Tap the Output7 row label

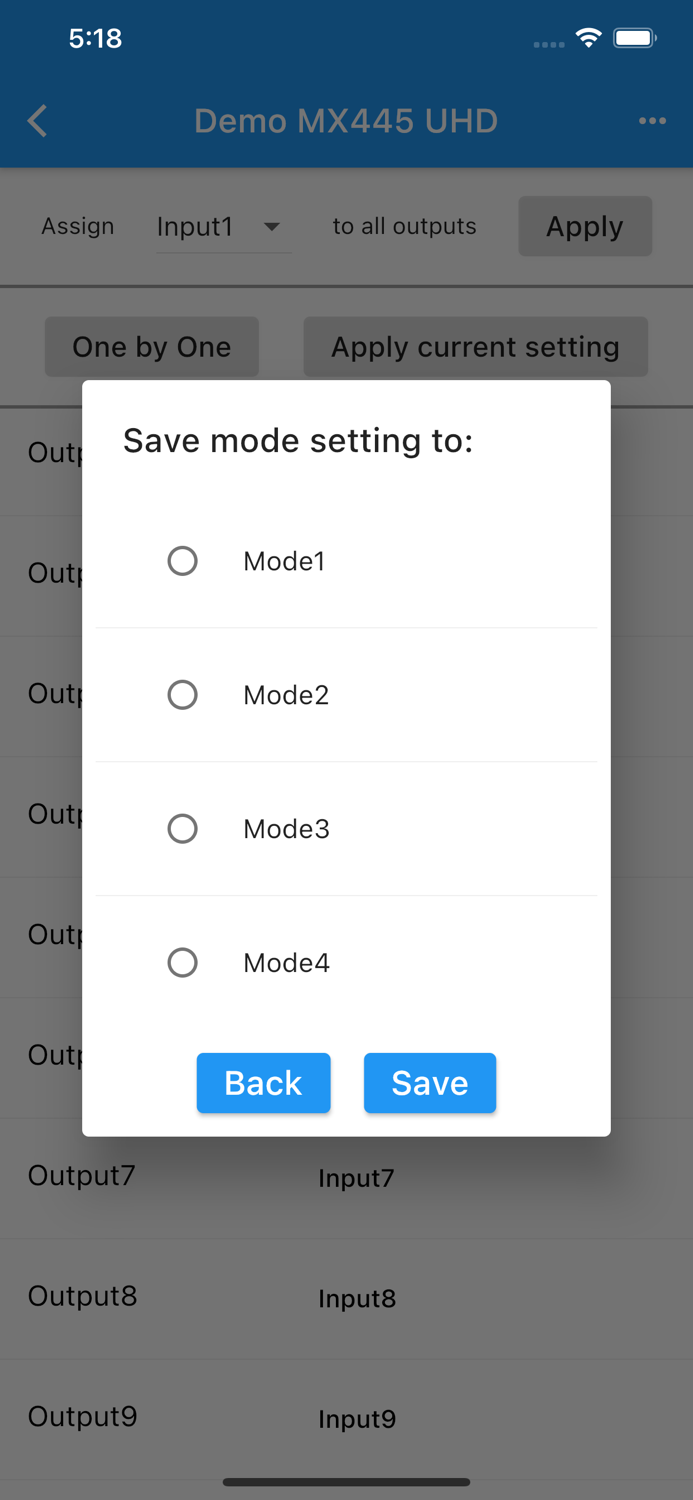pos(82,1176)
